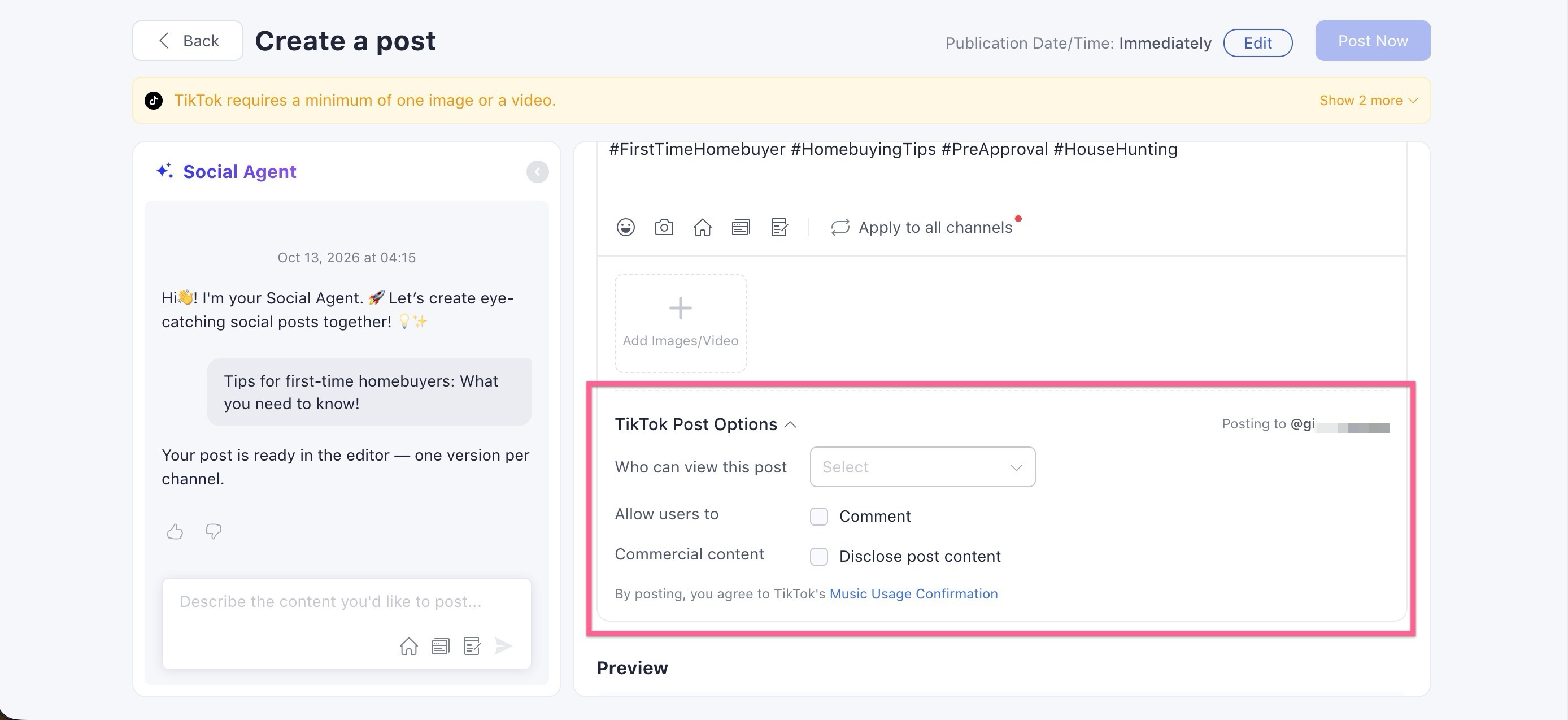The image size is (1568, 720).
Task: Click house icon in agent chat input
Action: point(408,646)
